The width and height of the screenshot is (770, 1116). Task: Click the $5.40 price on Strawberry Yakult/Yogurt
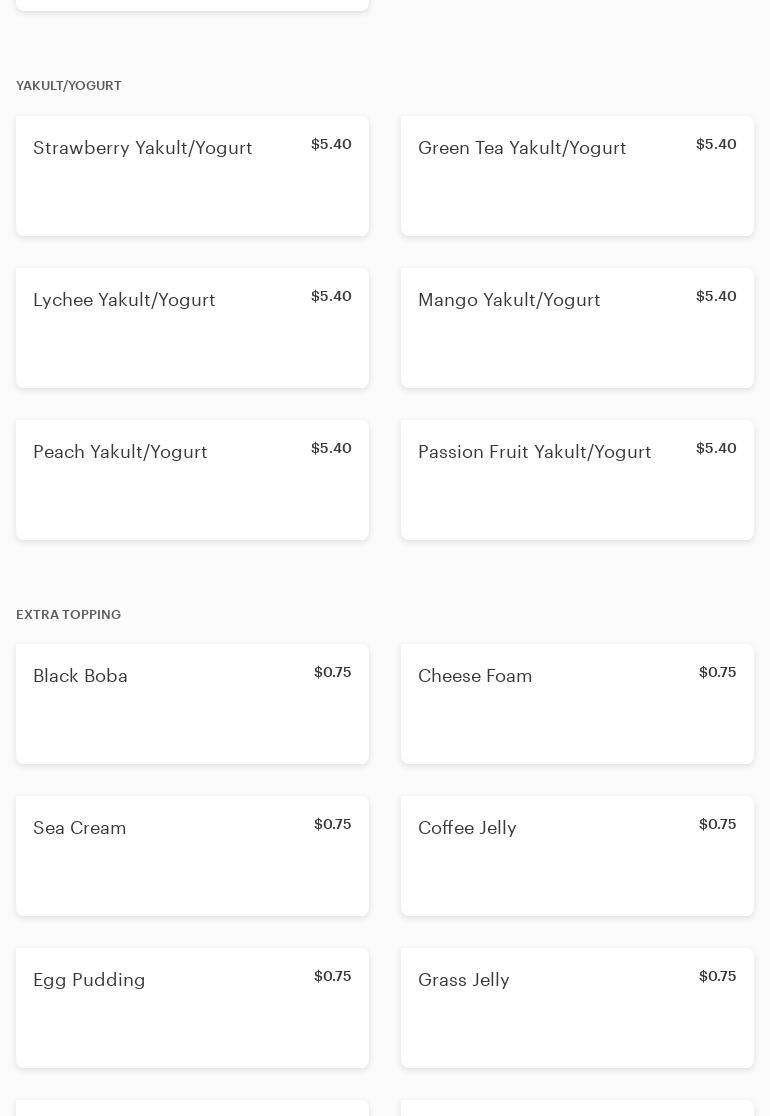click(x=331, y=144)
